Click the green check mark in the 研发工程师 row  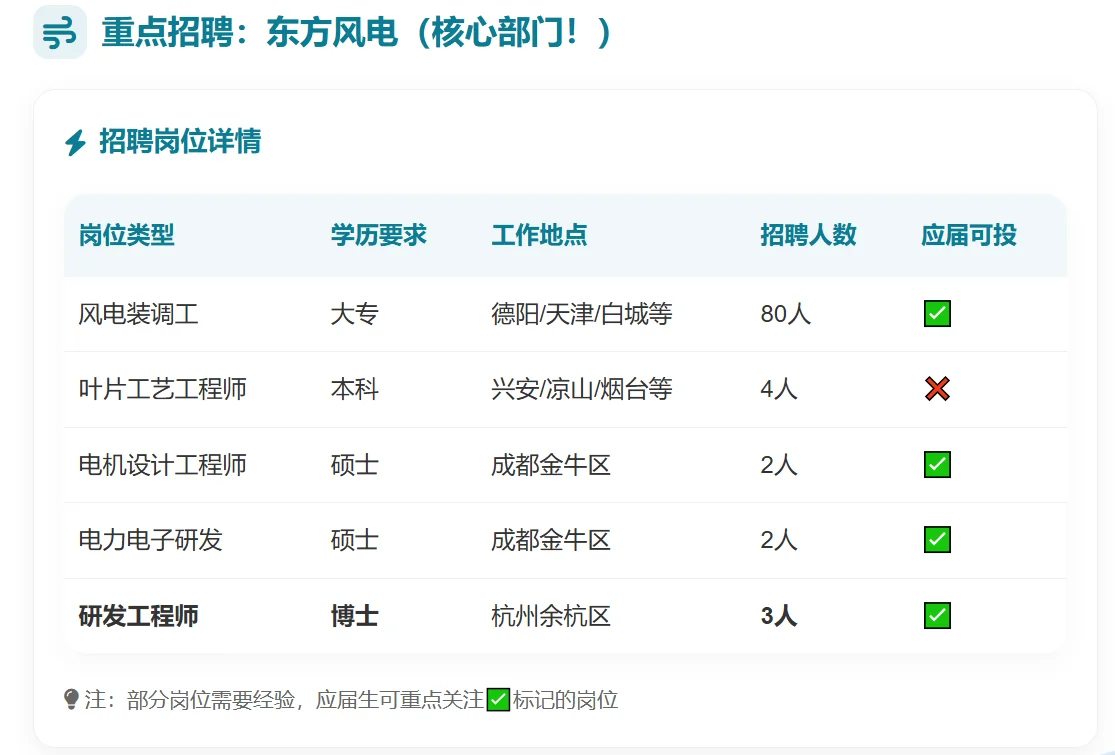point(937,616)
